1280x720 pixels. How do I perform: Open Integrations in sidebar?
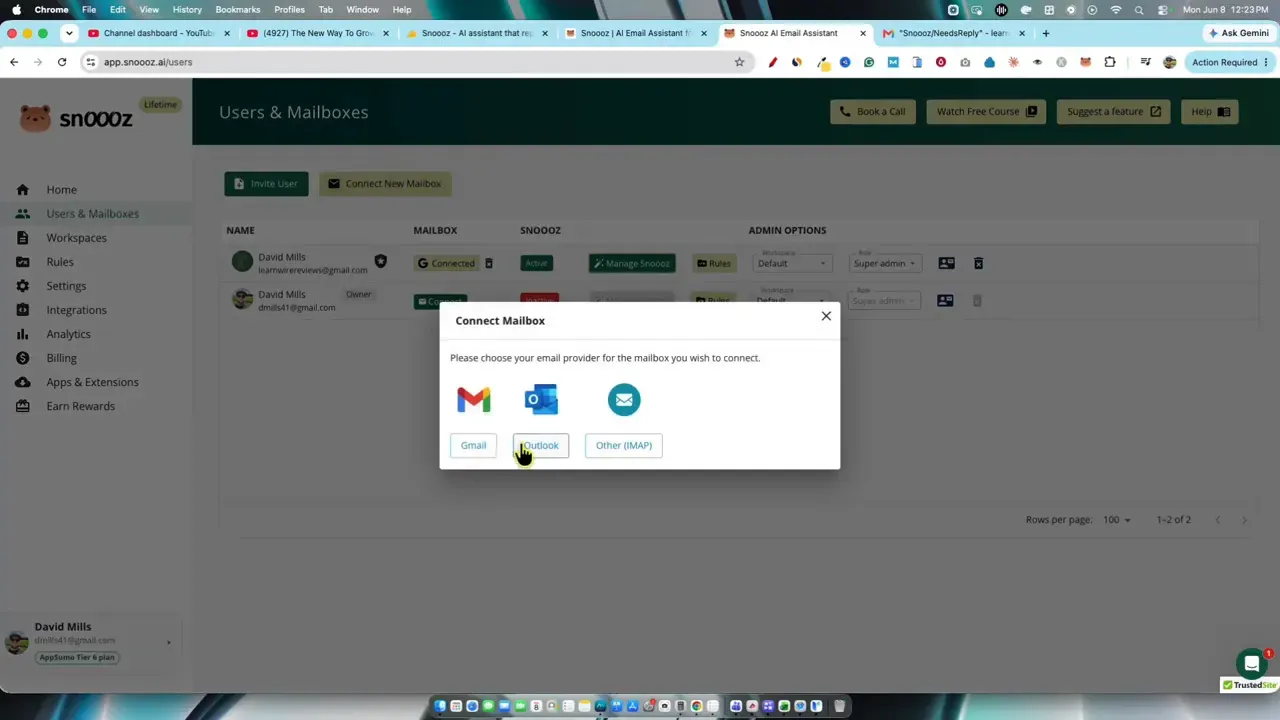coord(76,310)
